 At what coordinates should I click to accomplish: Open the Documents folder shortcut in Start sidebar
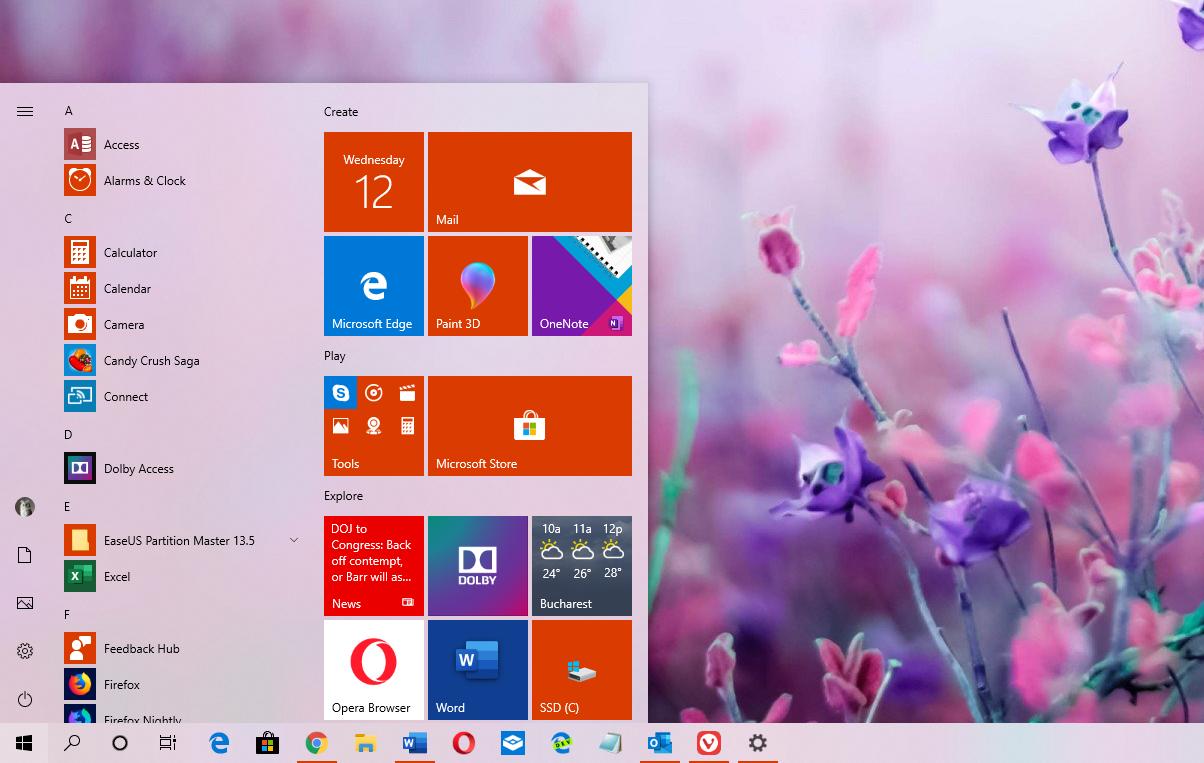tap(25, 555)
